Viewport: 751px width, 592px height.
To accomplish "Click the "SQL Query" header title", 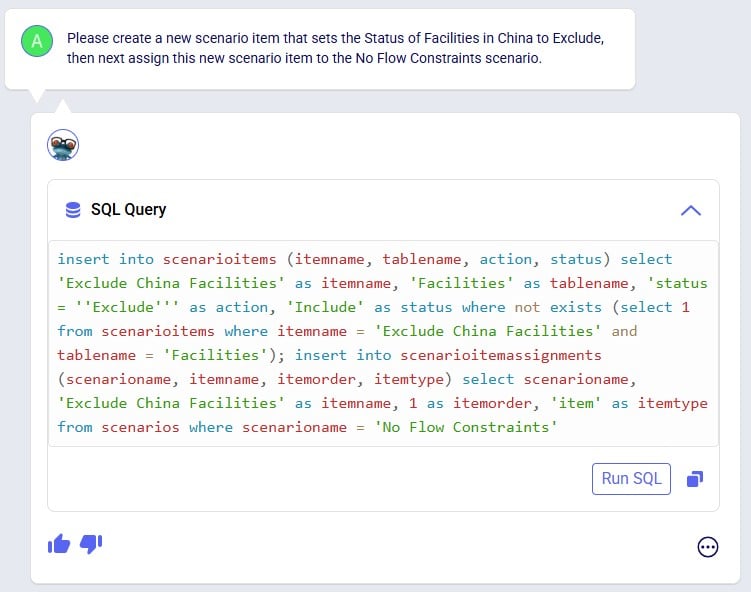I will (128, 209).
